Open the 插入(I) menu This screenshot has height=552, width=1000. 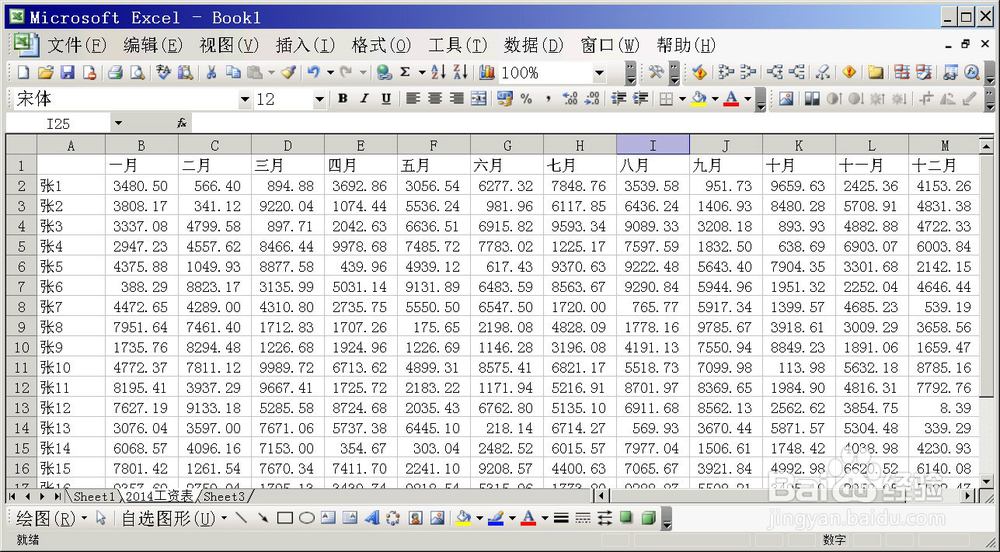tap(305, 45)
